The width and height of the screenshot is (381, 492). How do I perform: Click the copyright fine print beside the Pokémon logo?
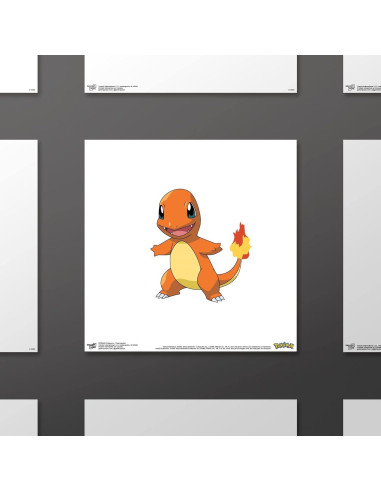pos(213,348)
